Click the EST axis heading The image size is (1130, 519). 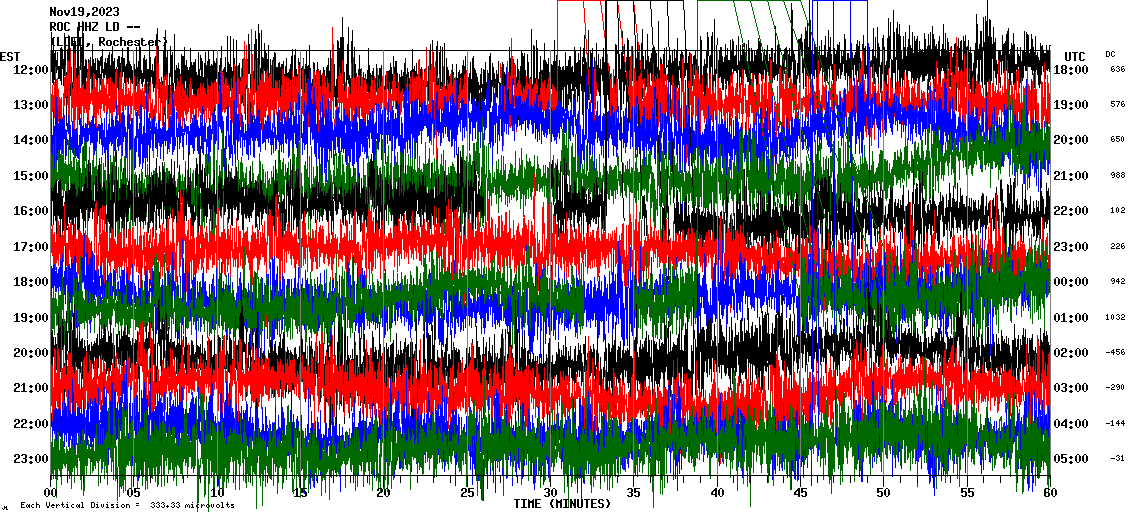tap(10, 56)
